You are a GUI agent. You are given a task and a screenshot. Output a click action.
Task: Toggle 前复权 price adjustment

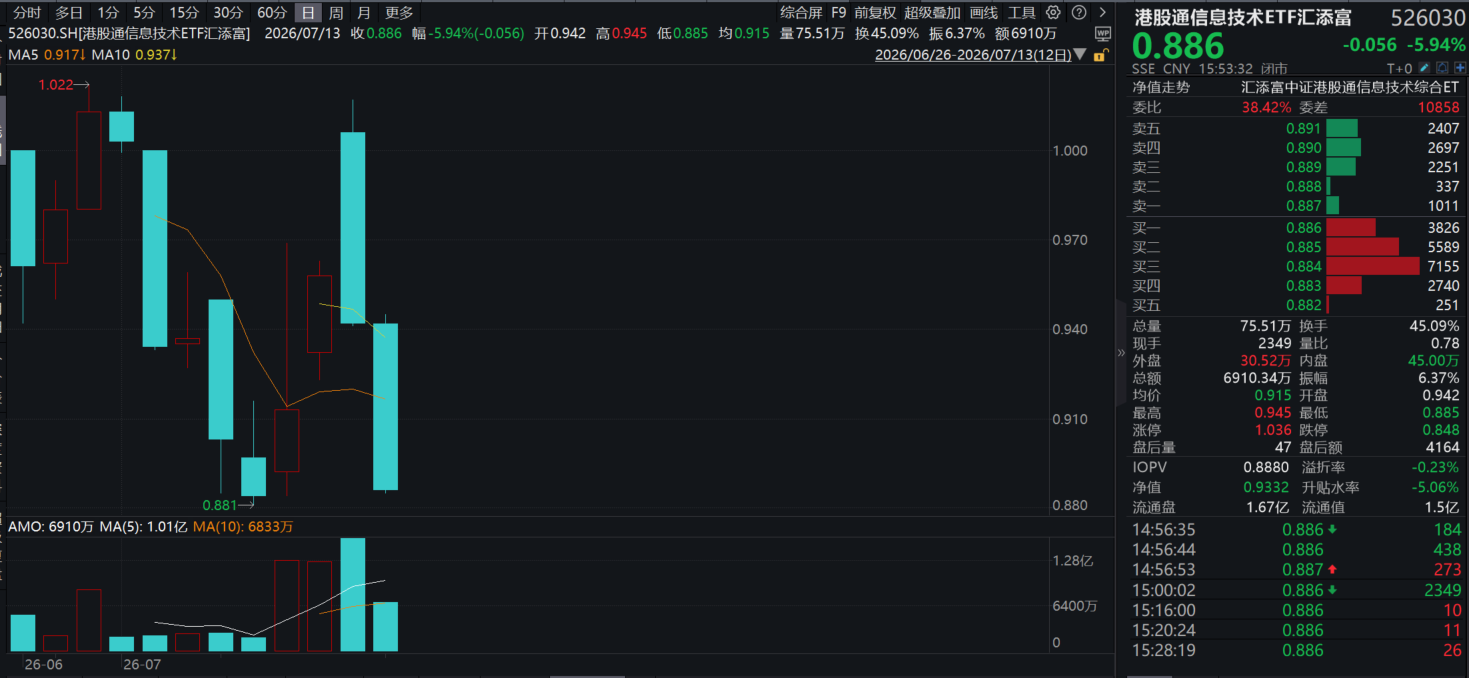point(875,13)
